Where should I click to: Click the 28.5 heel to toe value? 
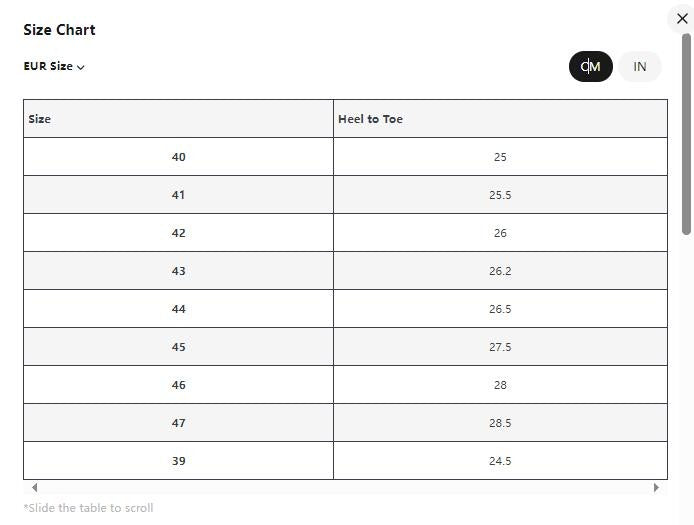coord(500,423)
